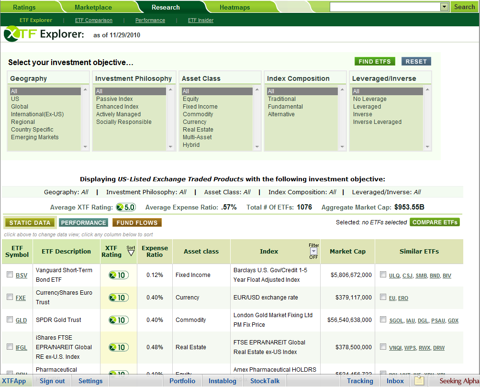The height and width of the screenshot is (387, 480).
Task: Click Investment Philosophy list down arrow
Action: coord(170,146)
